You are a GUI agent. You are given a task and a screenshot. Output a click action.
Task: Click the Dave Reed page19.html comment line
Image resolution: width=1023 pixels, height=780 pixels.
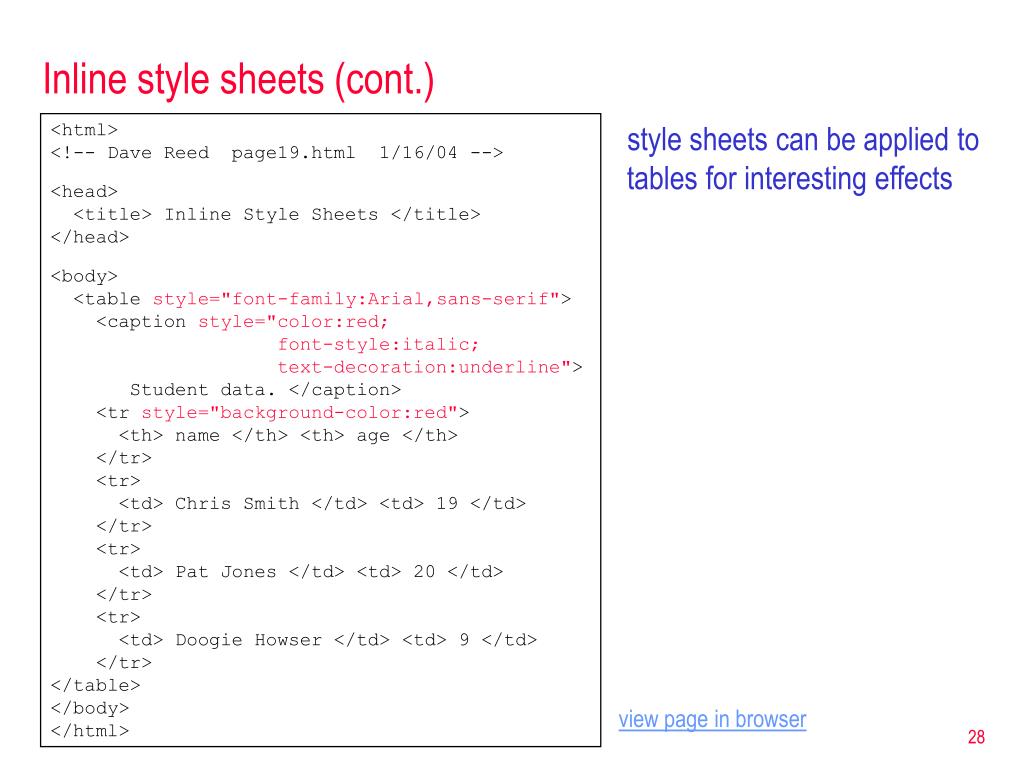click(277, 153)
